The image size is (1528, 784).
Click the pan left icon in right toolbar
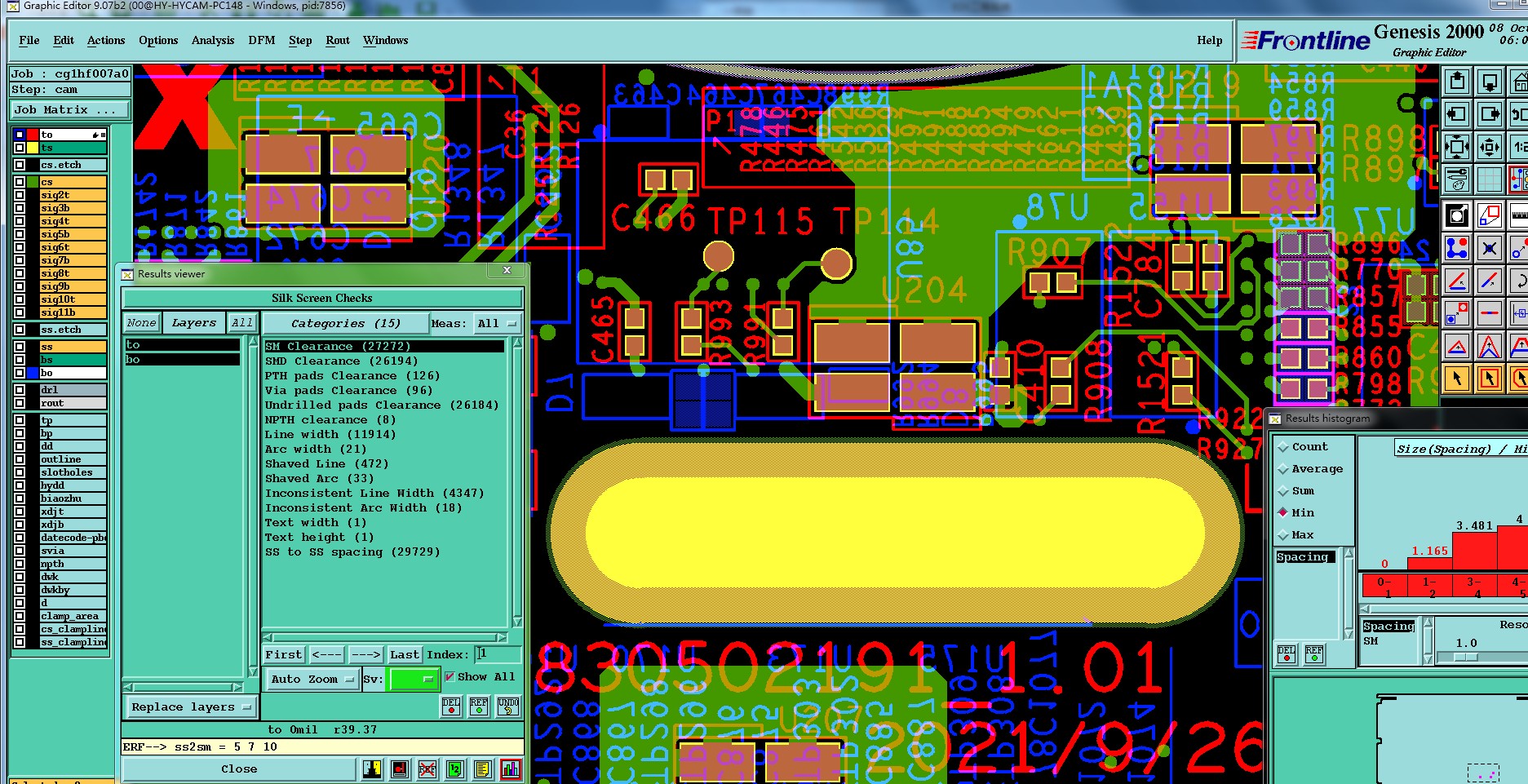pyautogui.click(x=1457, y=114)
